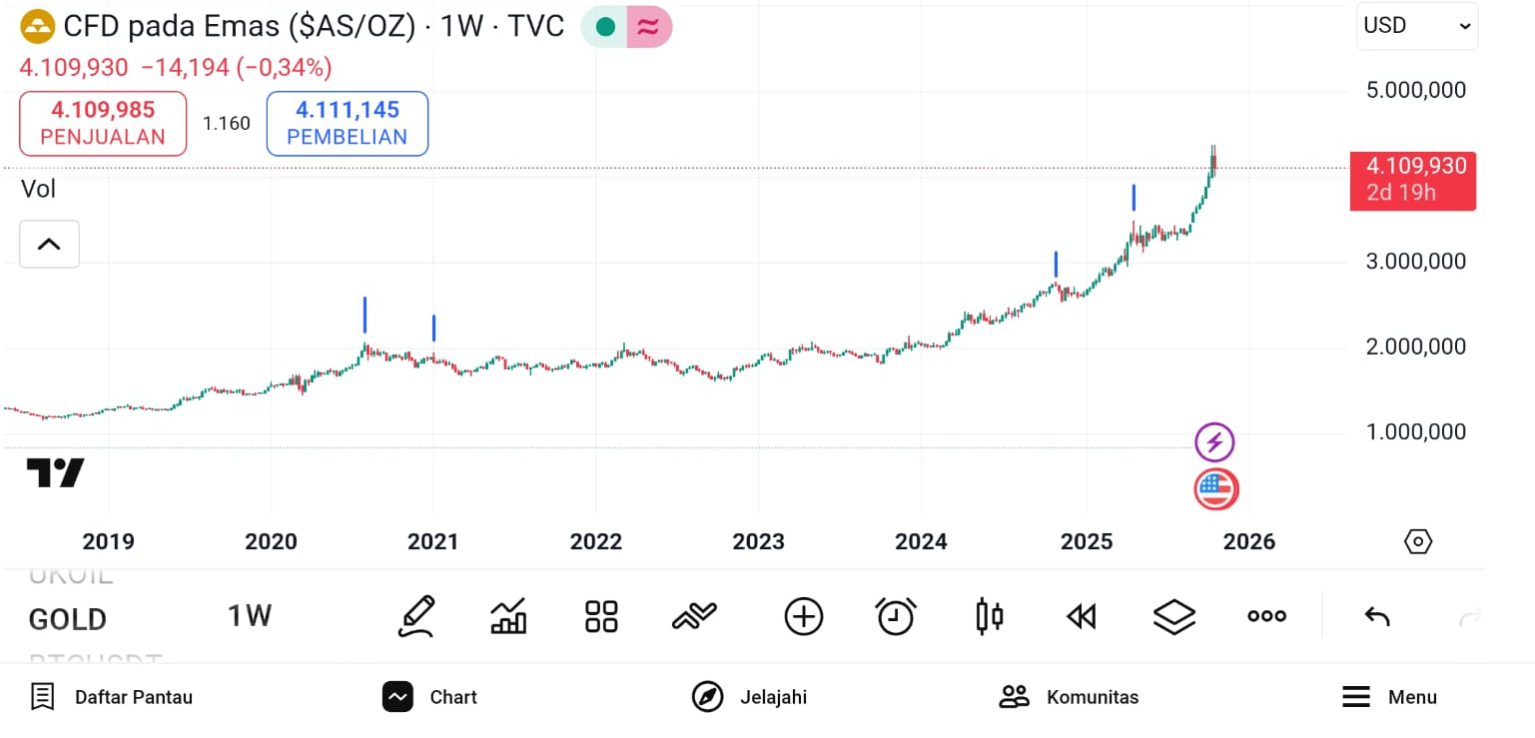Screen dimensions: 1535x738
Task: Open the indicators chart icon
Action: pyautogui.click(x=509, y=616)
